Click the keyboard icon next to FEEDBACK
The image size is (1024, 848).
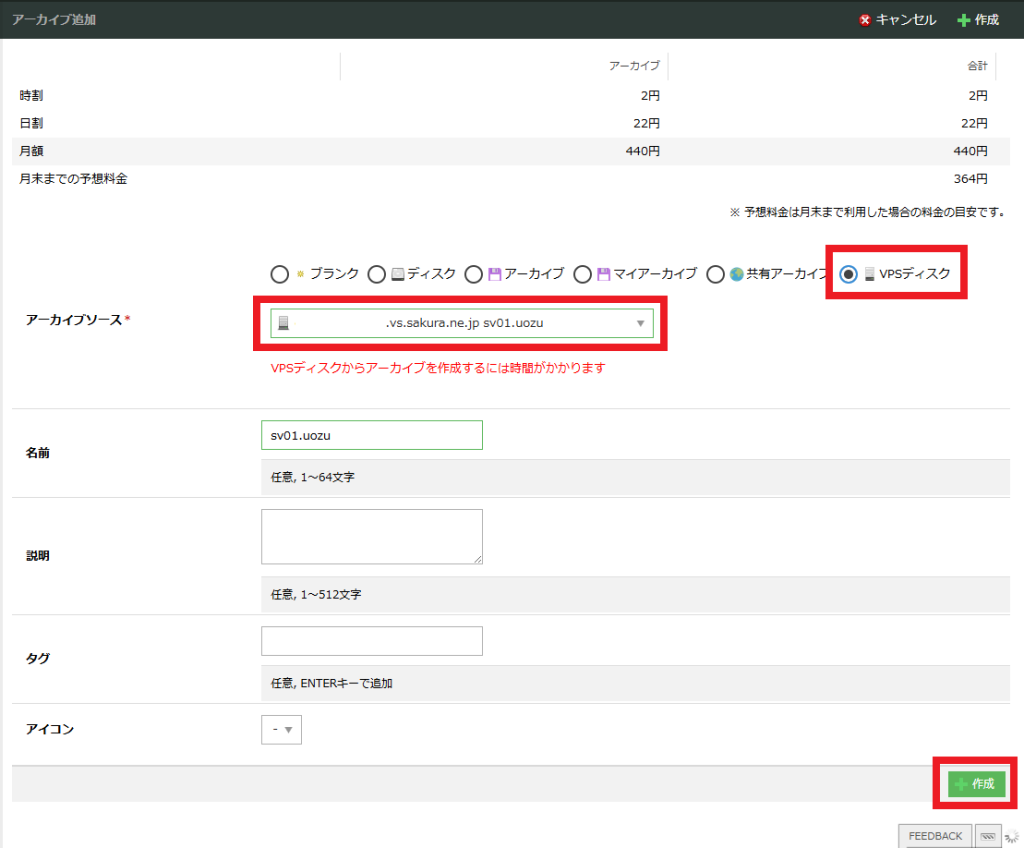click(987, 836)
